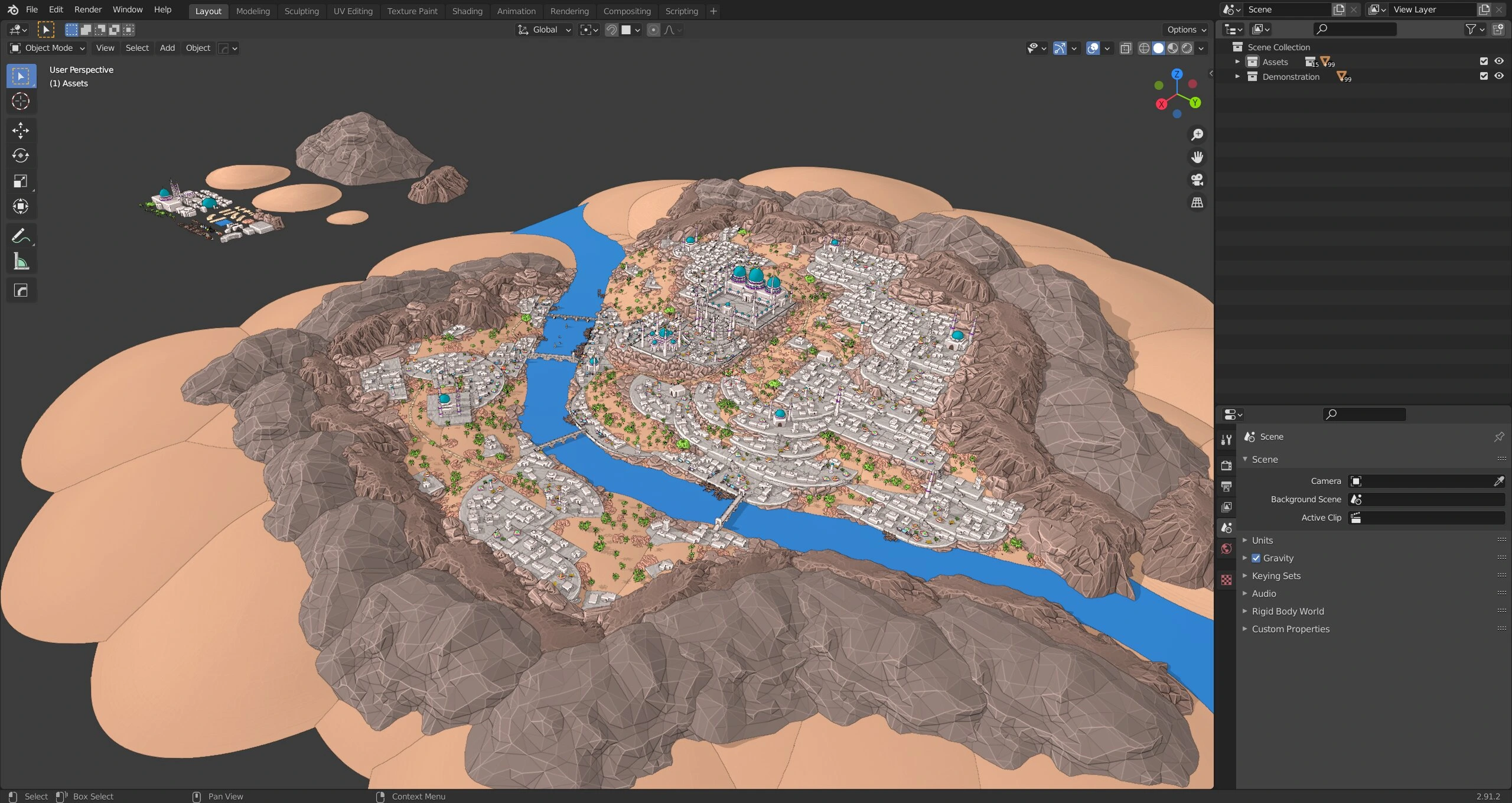Click the Options button in header
The width and height of the screenshot is (1512, 803).
[1186, 30]
